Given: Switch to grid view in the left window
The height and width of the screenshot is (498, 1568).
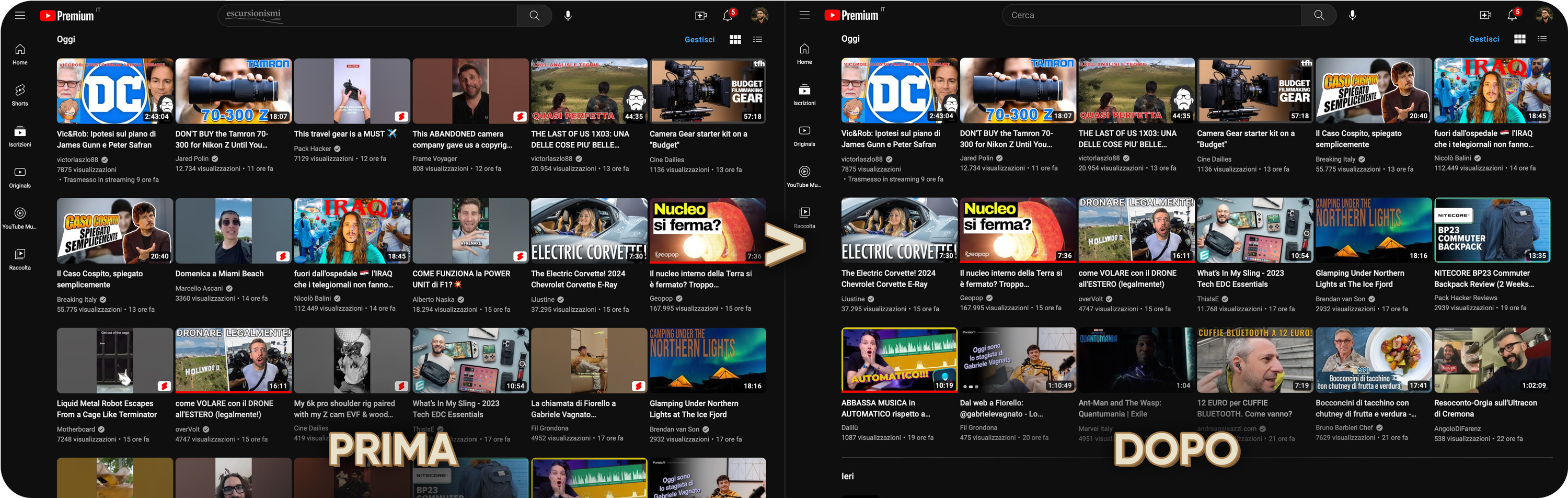Looking at the screenshot, I should point(735,40).
